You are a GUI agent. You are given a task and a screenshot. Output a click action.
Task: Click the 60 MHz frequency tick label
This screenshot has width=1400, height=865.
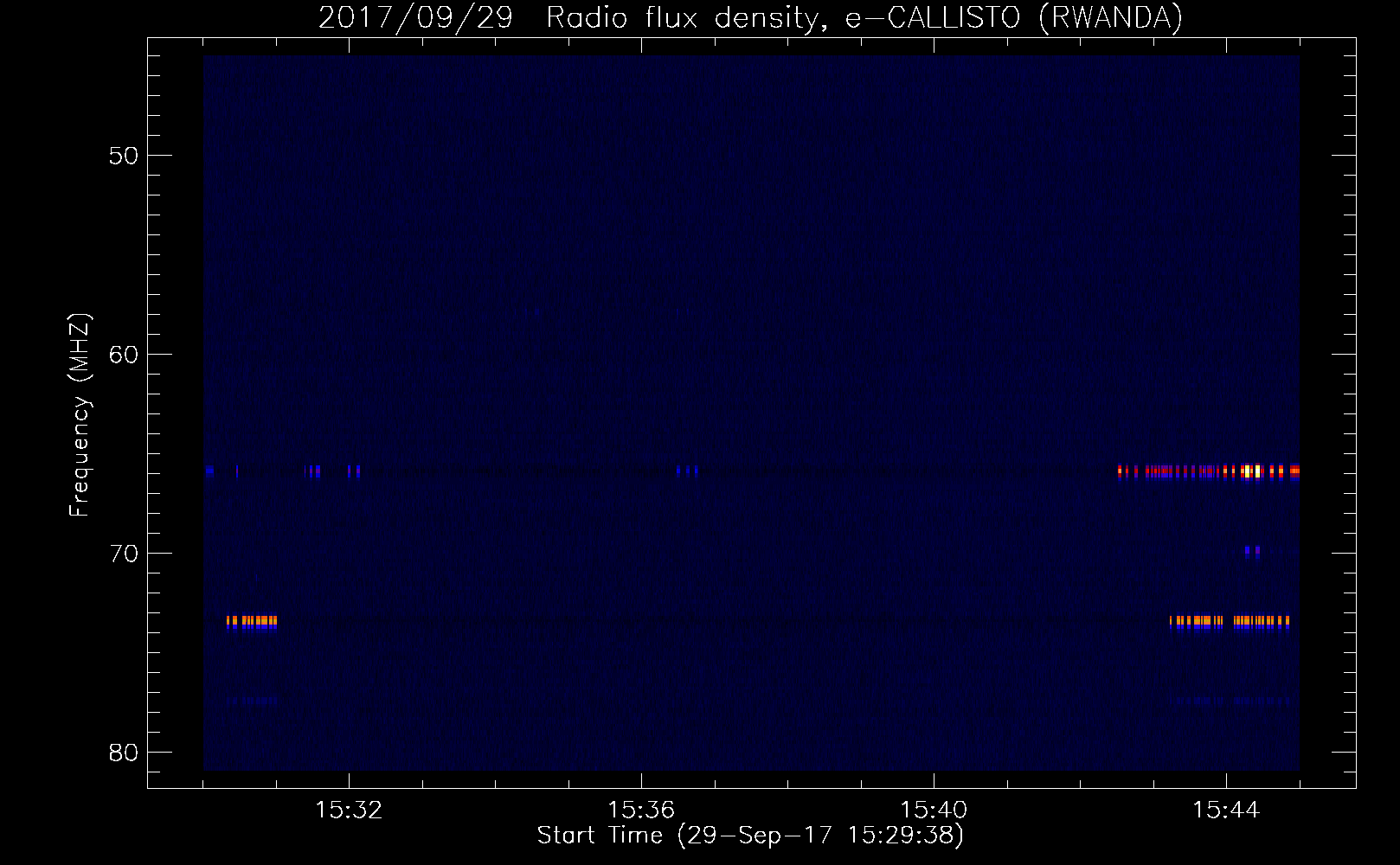tap(124, 355)
